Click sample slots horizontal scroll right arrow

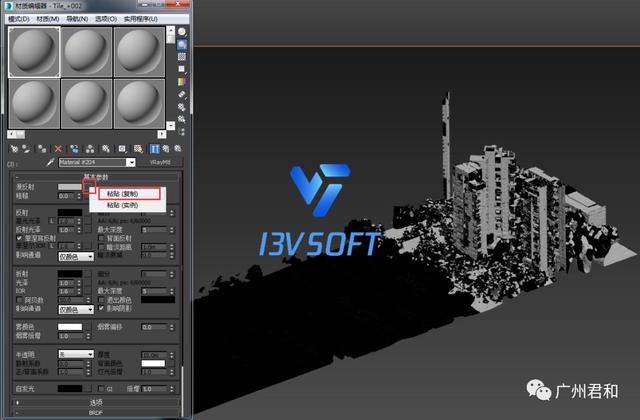[162, 134]
